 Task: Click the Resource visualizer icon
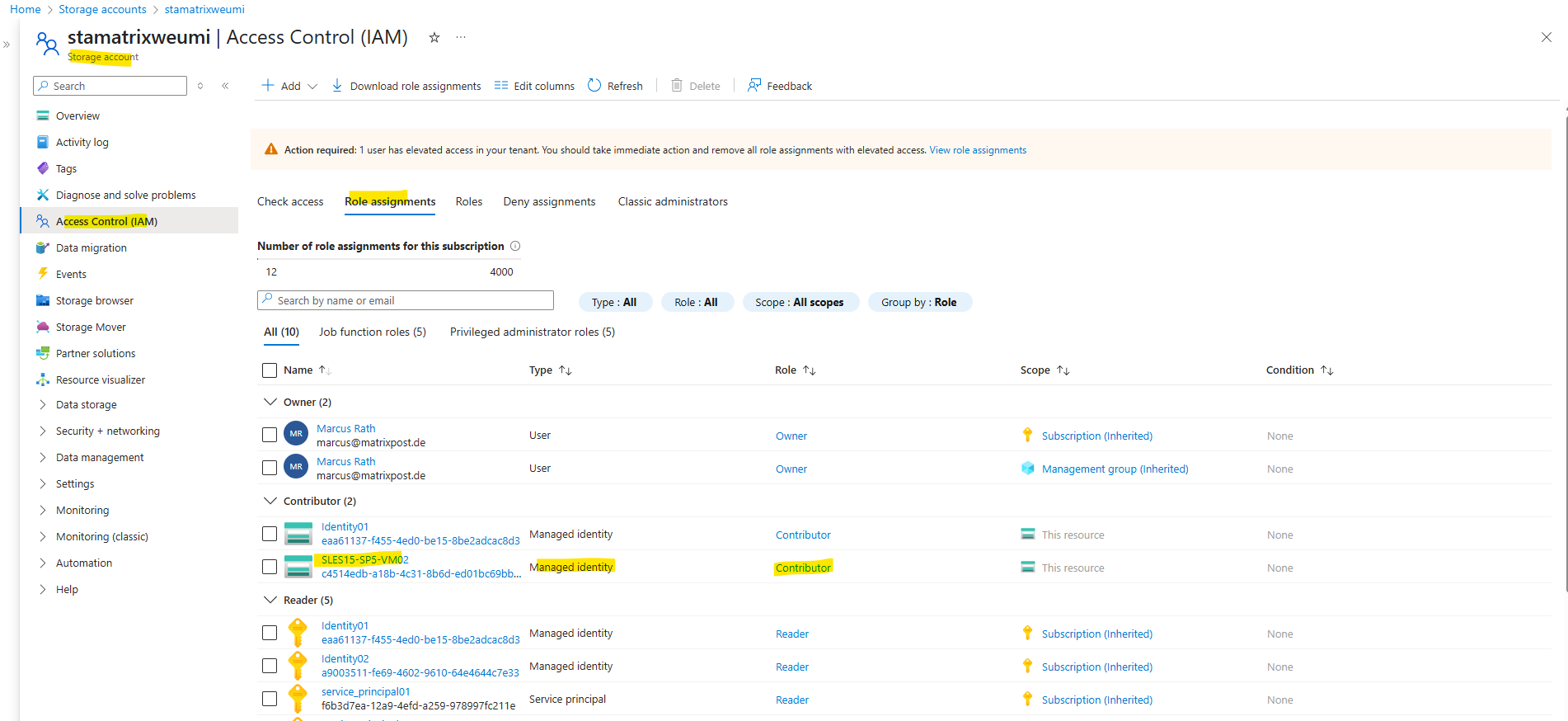pyautogui.click(x=43, y=379)
